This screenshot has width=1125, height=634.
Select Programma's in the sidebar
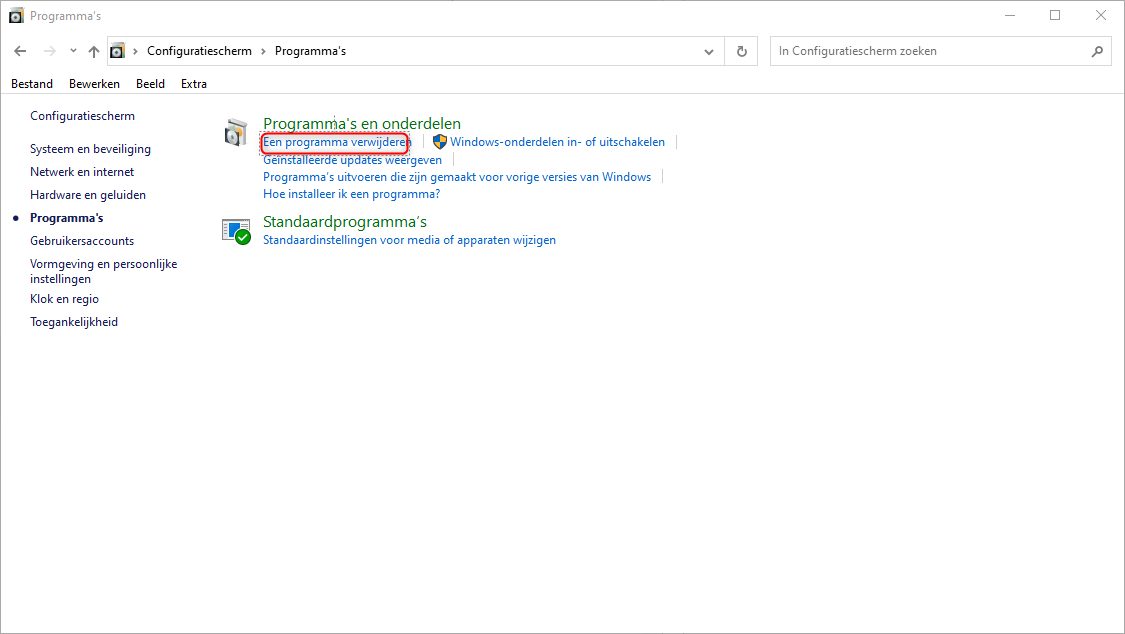[67, 217]
